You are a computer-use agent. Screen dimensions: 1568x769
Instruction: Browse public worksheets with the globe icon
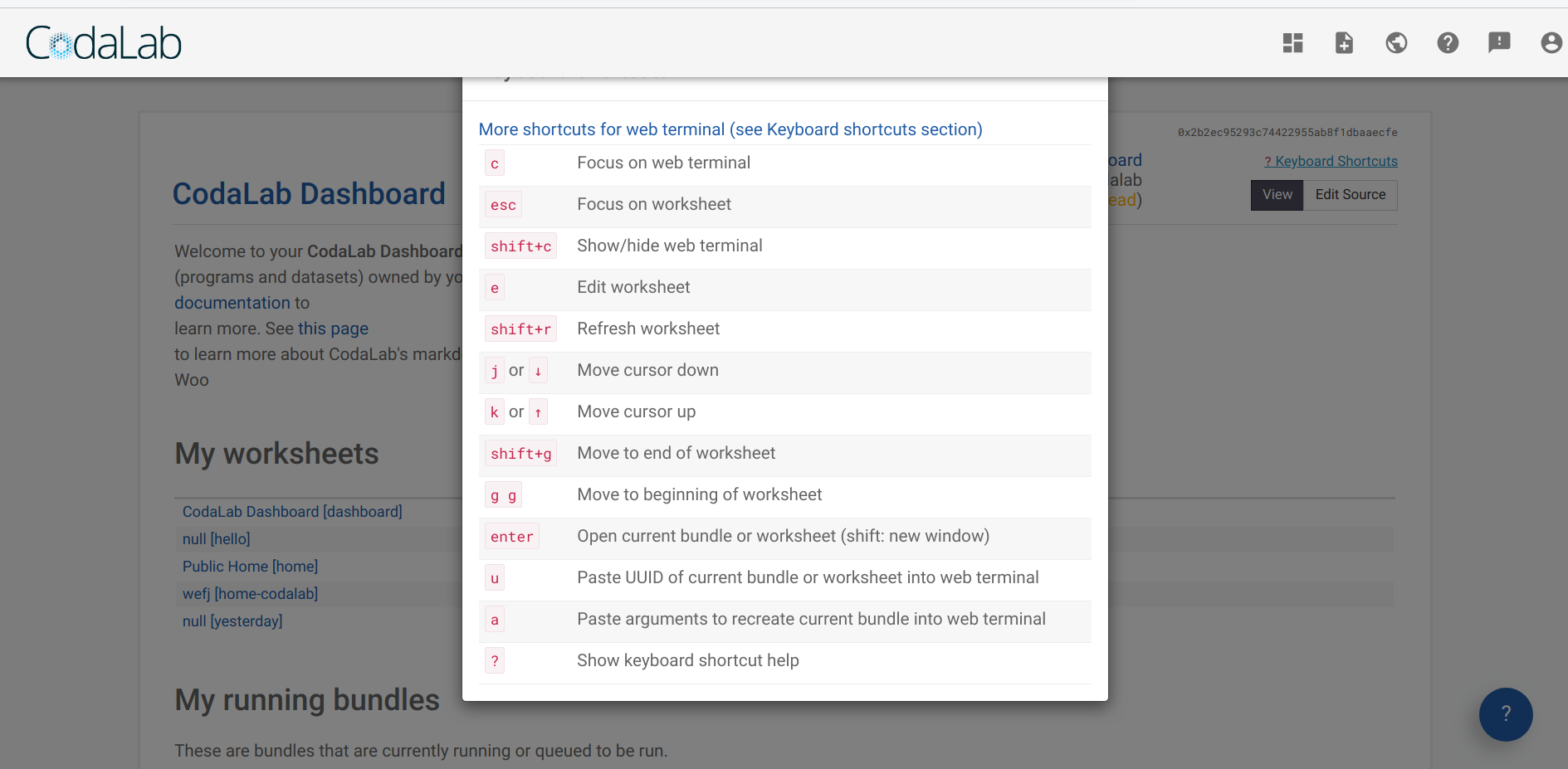[1395, 42]
